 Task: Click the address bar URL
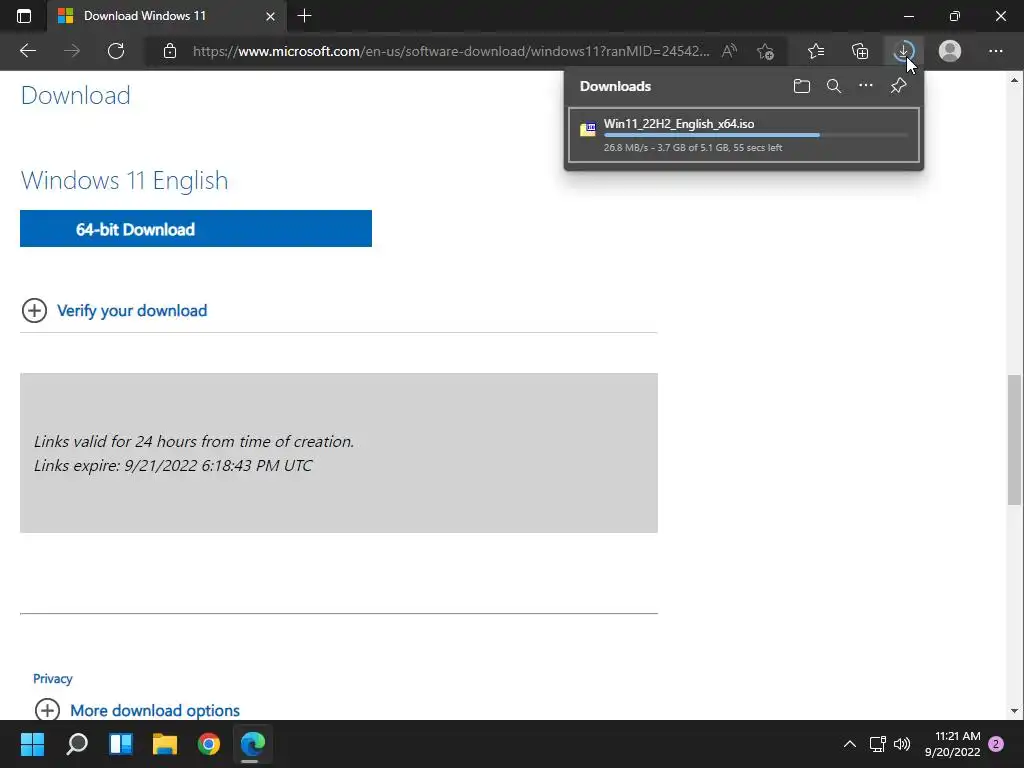451,51
